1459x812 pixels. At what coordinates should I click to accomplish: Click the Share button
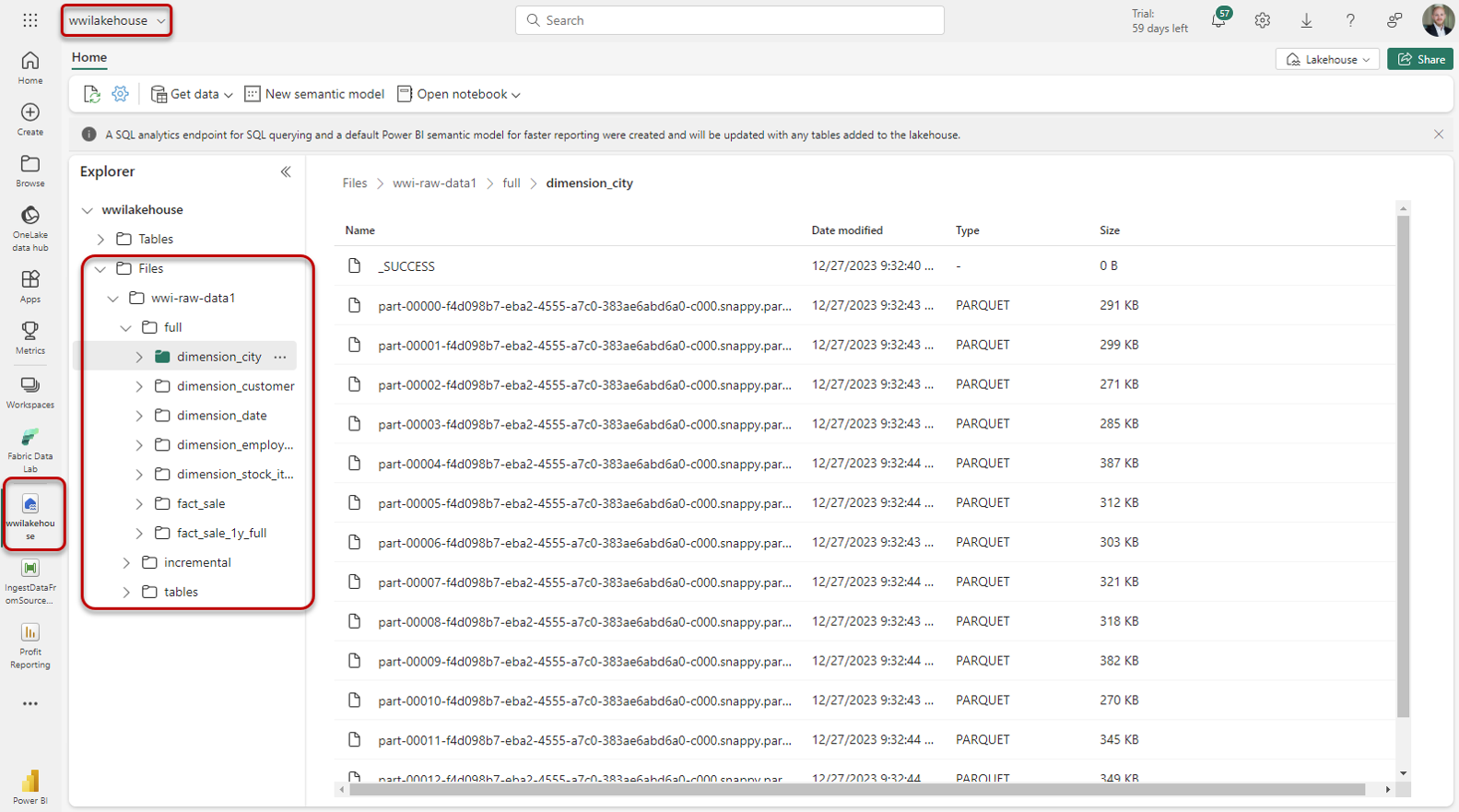(1420, 59)
